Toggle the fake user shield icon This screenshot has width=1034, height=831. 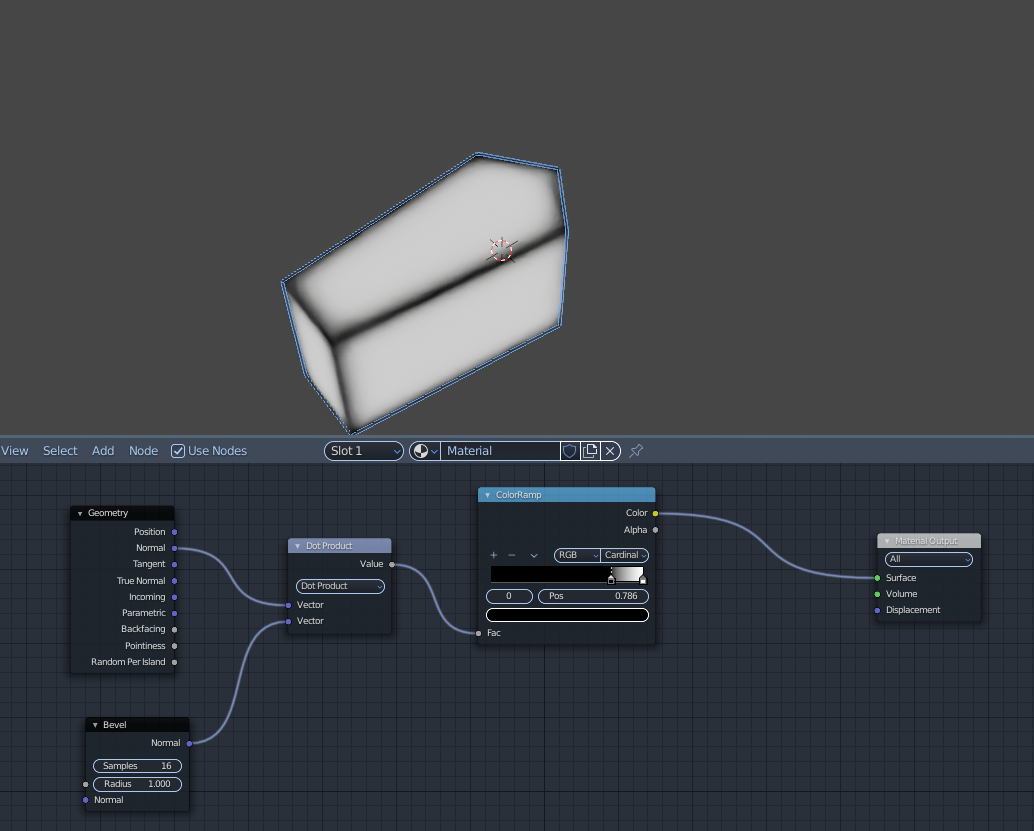(570, 450)
